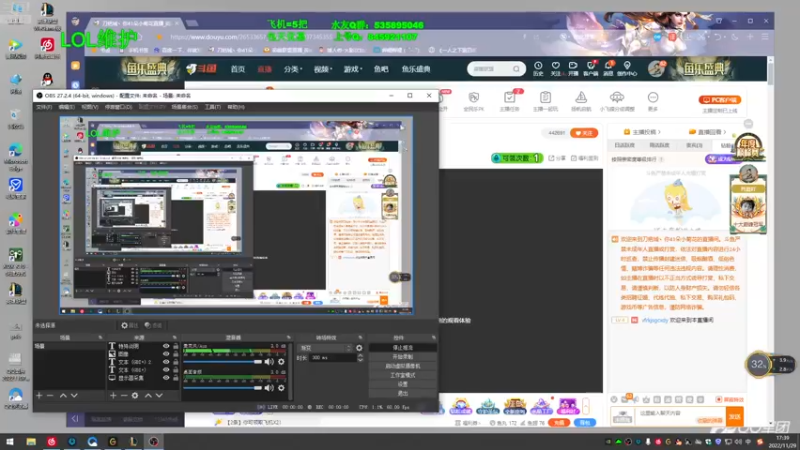Click 开始录制 start recording button
This screenshot has height=450, width=800.
tap(403, 357)
